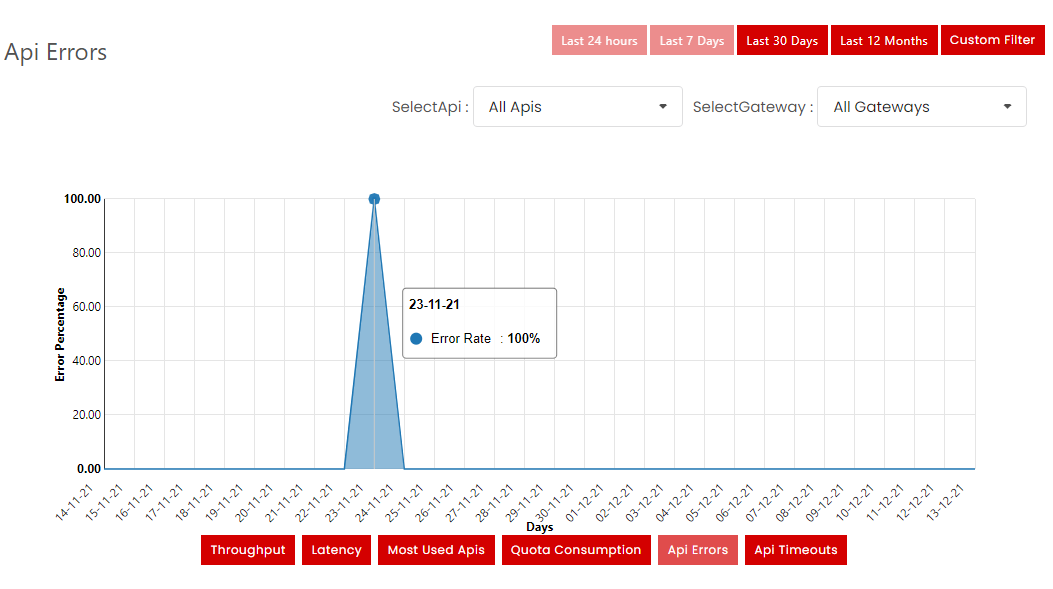The width and height of the screenshot is (1053, 589).
Task: Expand the SelectApi dropdown
Action: click(x=577, y=107)
